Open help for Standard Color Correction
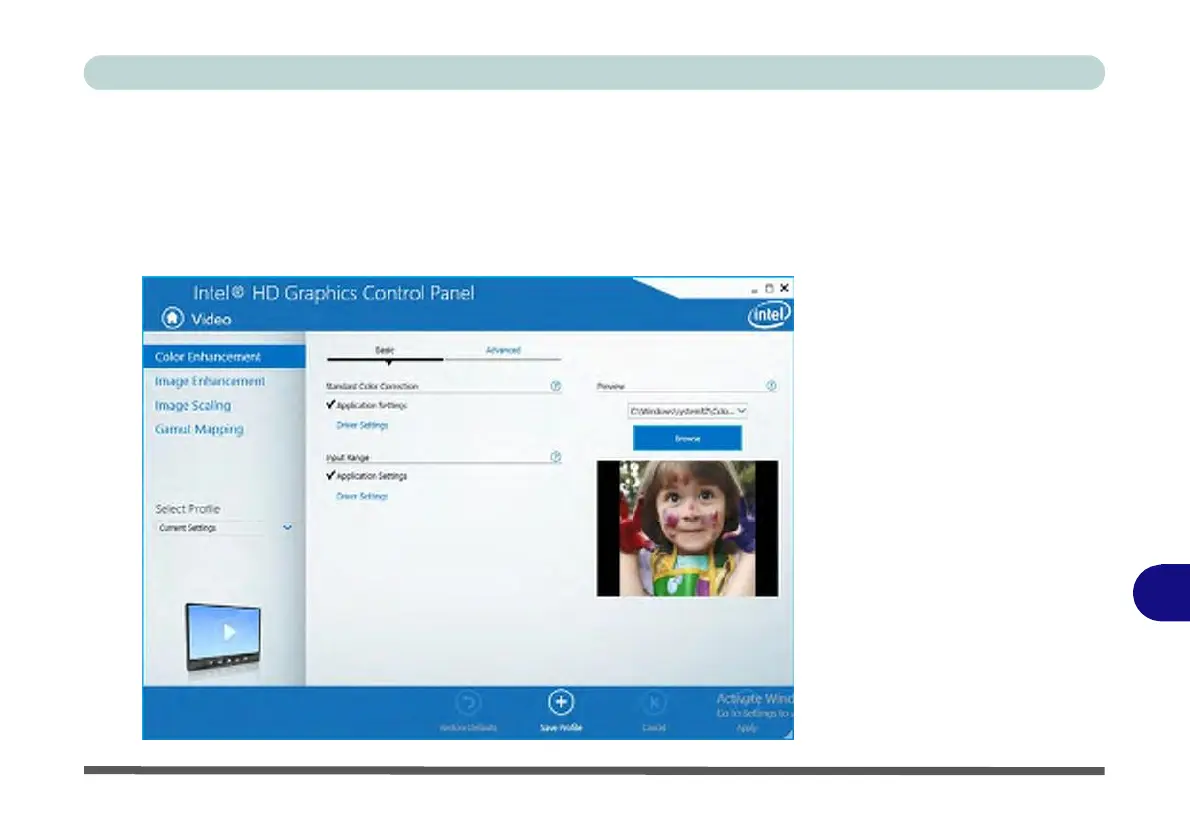 tap(556, 386)
